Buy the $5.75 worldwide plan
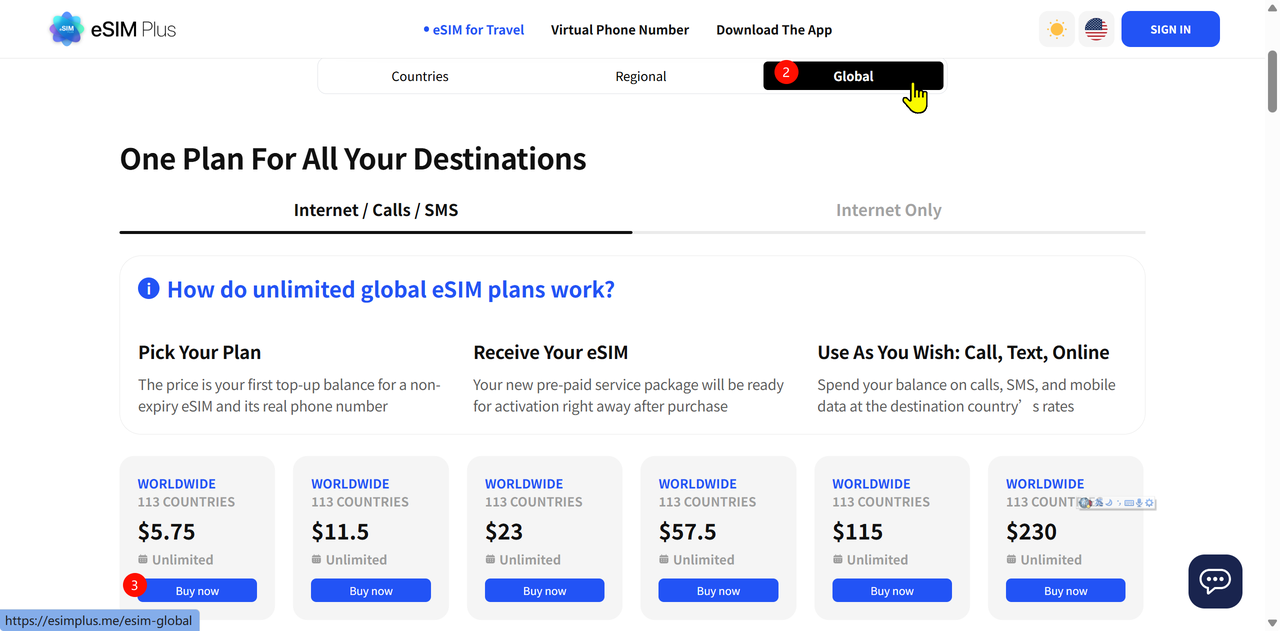 tap(197, 591)
